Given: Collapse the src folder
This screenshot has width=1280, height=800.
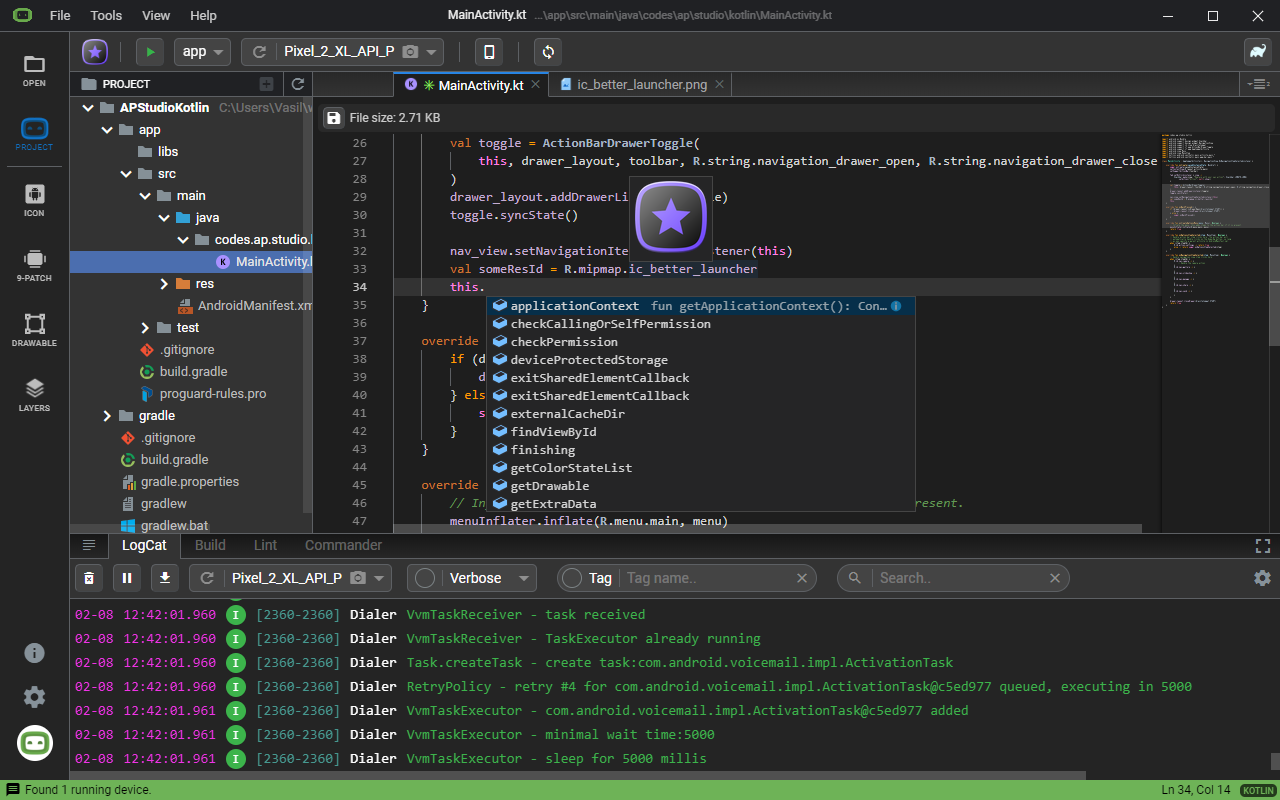Looking at the screenshot, I should (126, 174).
